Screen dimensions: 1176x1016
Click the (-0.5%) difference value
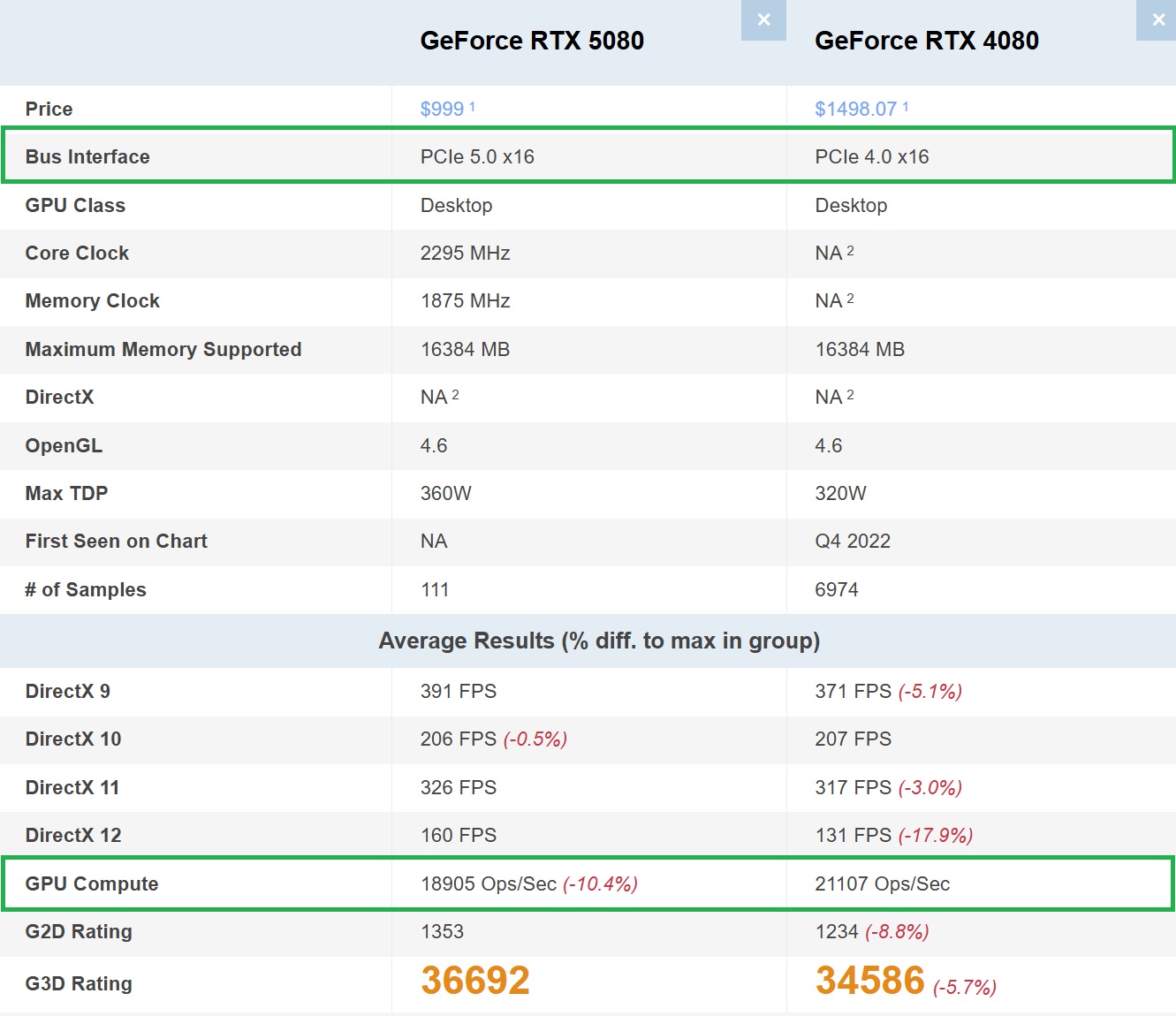tap(535, 739)
